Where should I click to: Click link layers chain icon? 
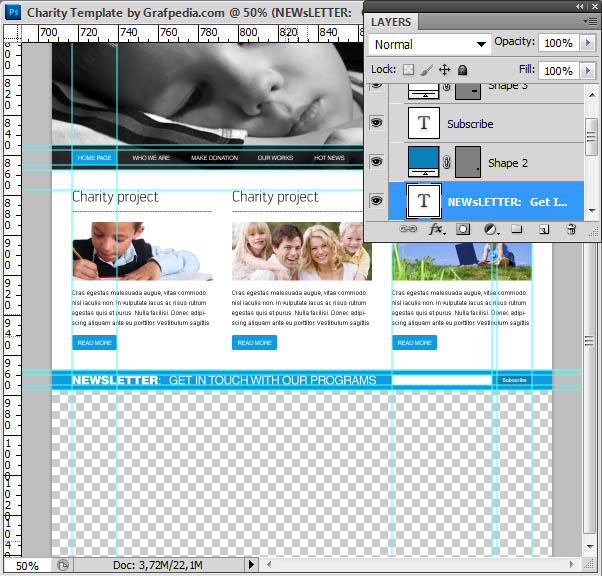[408, 229]
